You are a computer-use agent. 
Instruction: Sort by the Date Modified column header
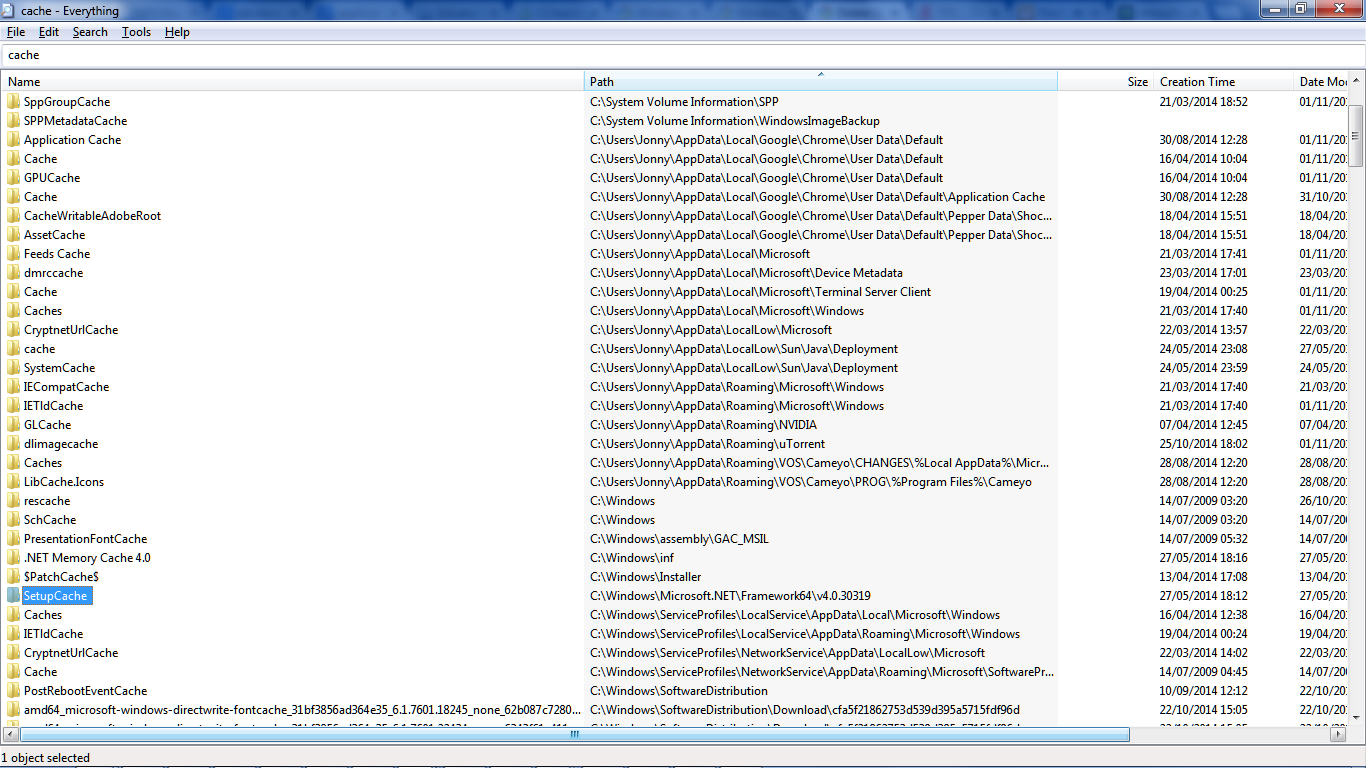pos(1321,82)
